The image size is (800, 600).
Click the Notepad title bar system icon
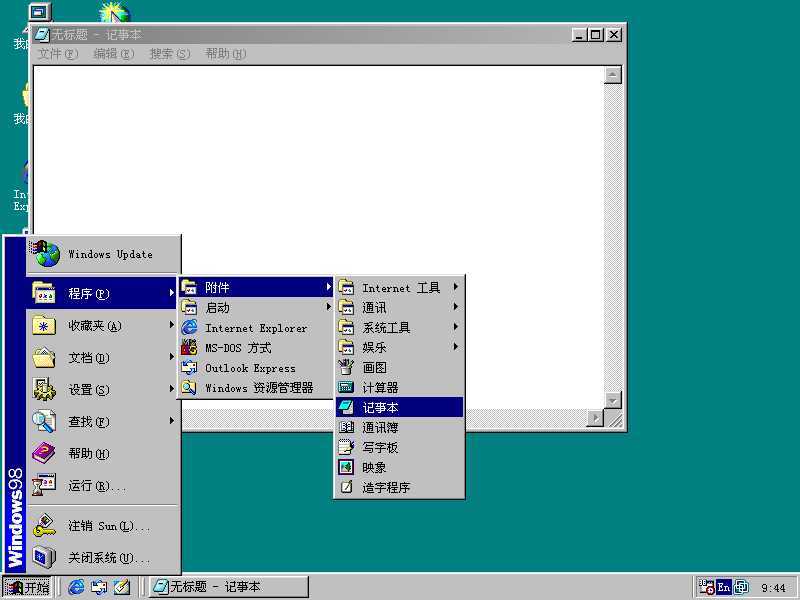pos(41,35)
